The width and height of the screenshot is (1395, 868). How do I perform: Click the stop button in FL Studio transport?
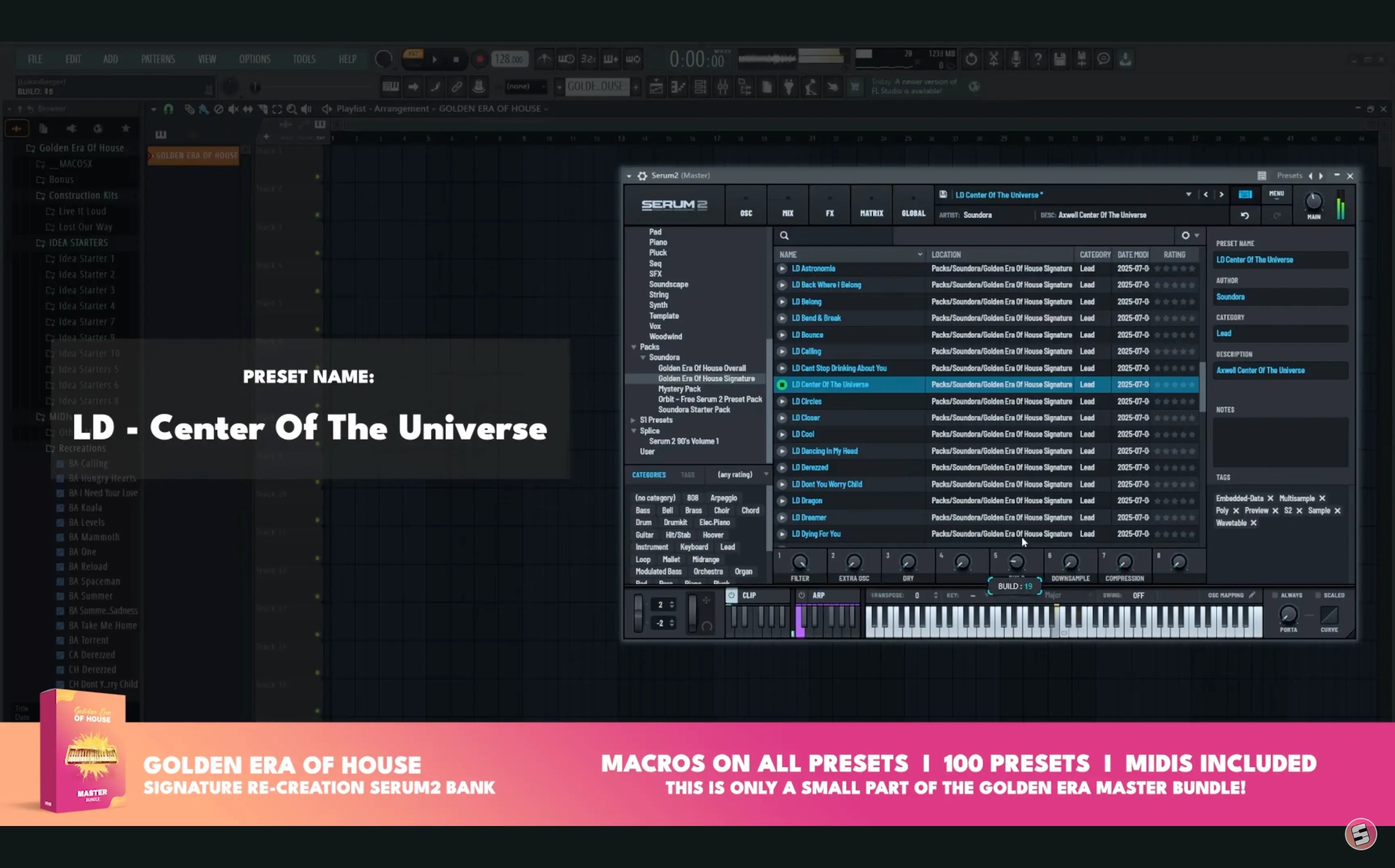[456, 59]
